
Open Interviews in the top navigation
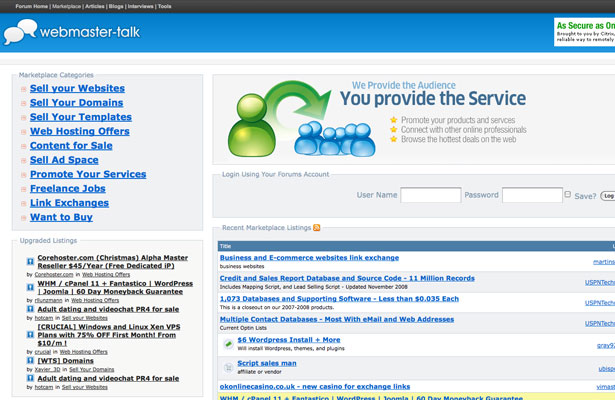(x=140, y=6)
